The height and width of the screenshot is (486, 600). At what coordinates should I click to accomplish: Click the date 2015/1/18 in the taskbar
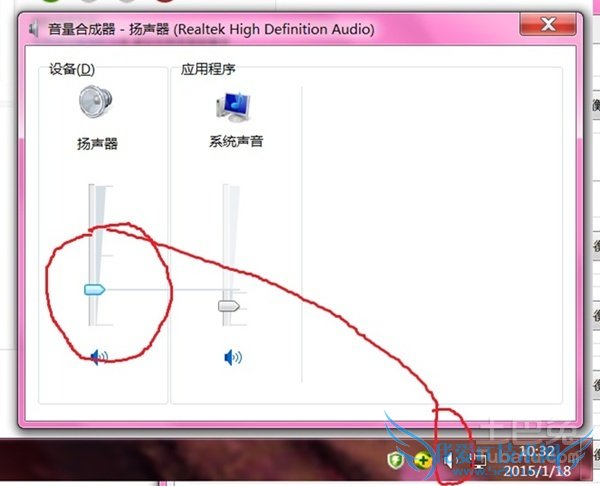point(537,471)
